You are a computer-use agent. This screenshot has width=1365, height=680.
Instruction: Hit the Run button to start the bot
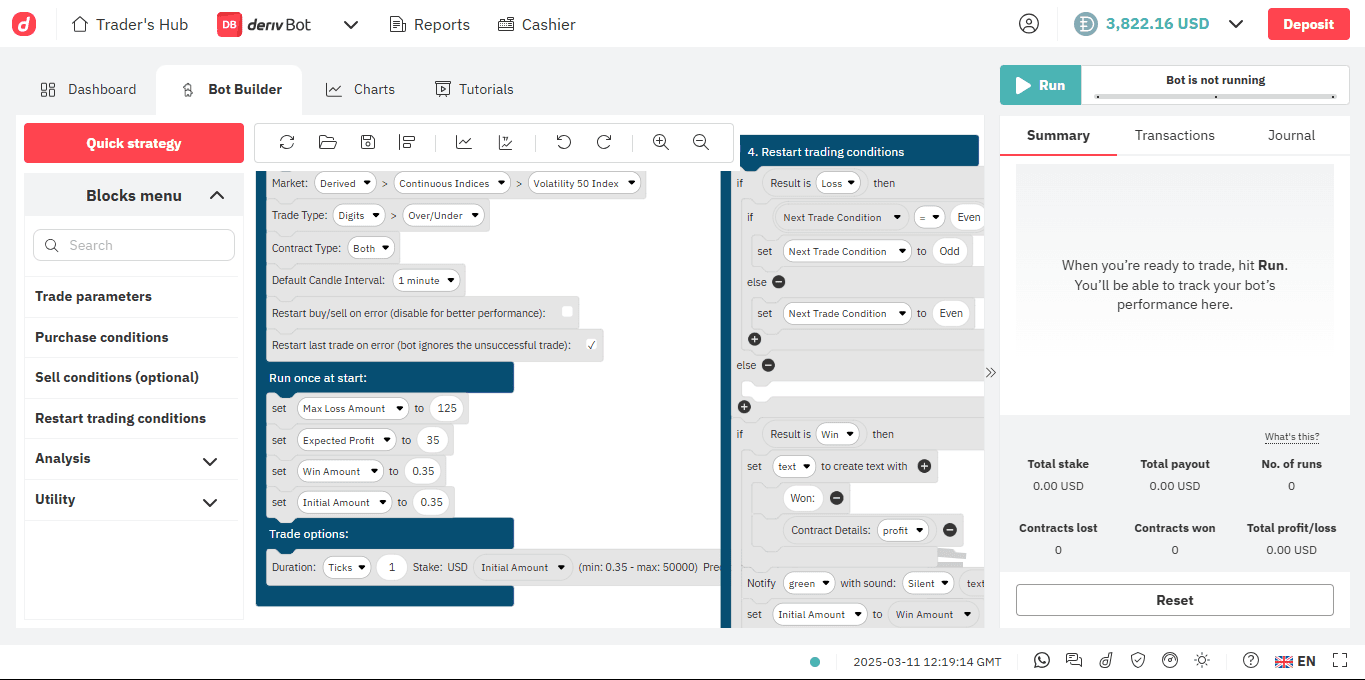(x=1040, y=85)
